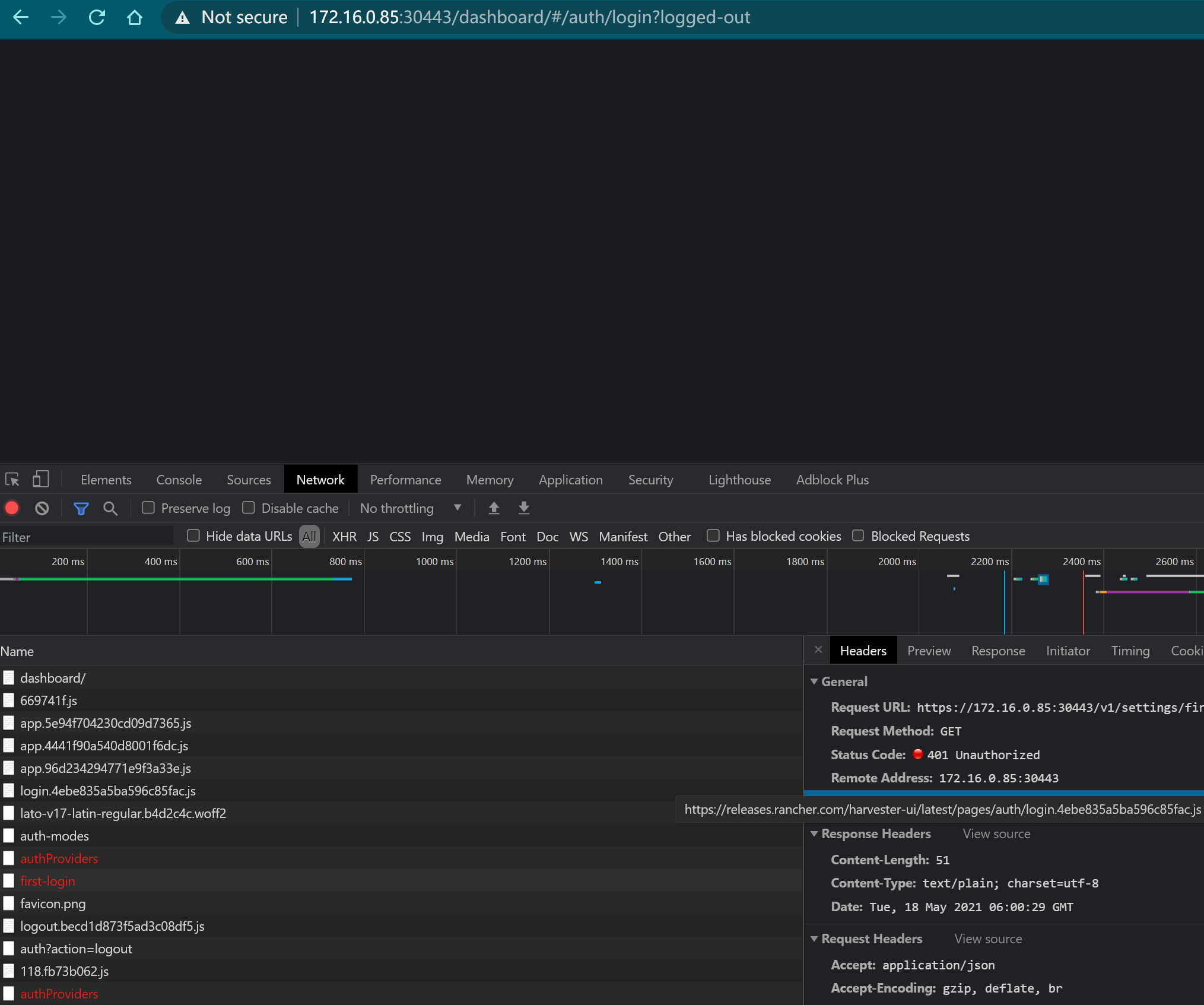Image resolution: width=1204 pixels, height=1005 pixels.
Task: View source of Request Headers
Action: coord(988,938)
